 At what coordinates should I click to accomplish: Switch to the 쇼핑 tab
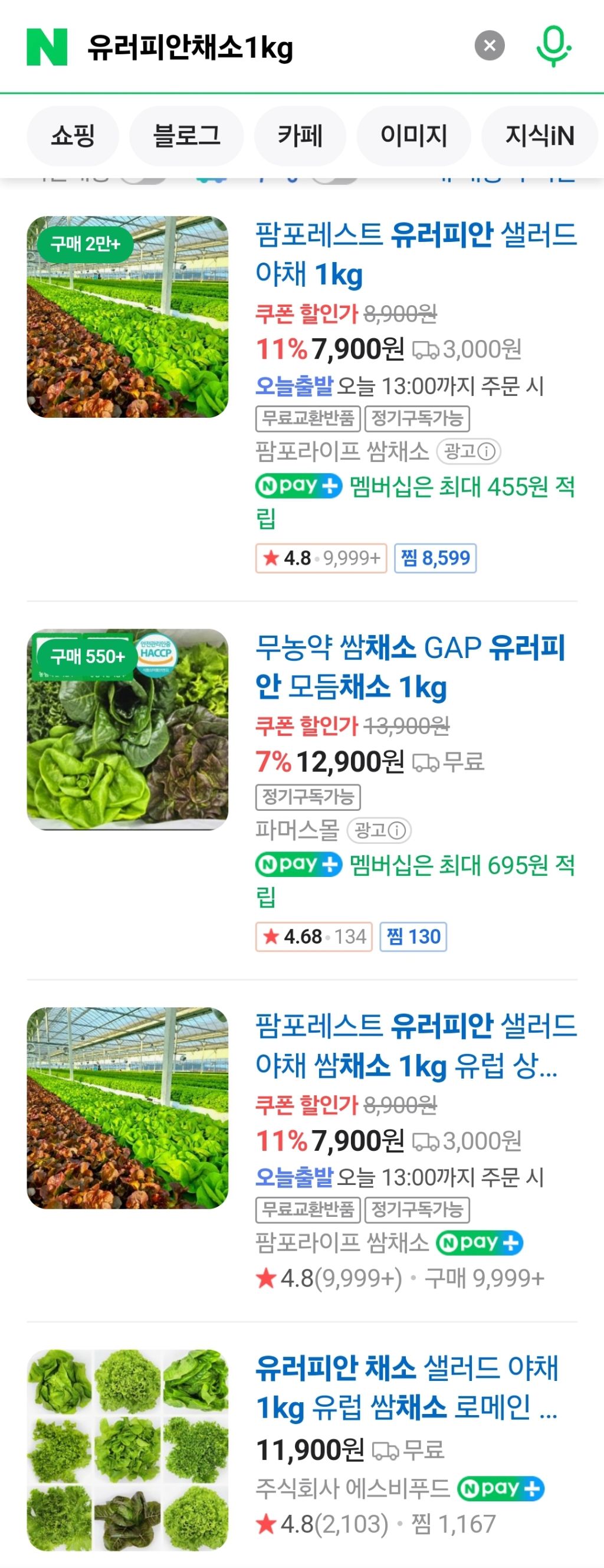pyautogui.click(x=73, y=136)
